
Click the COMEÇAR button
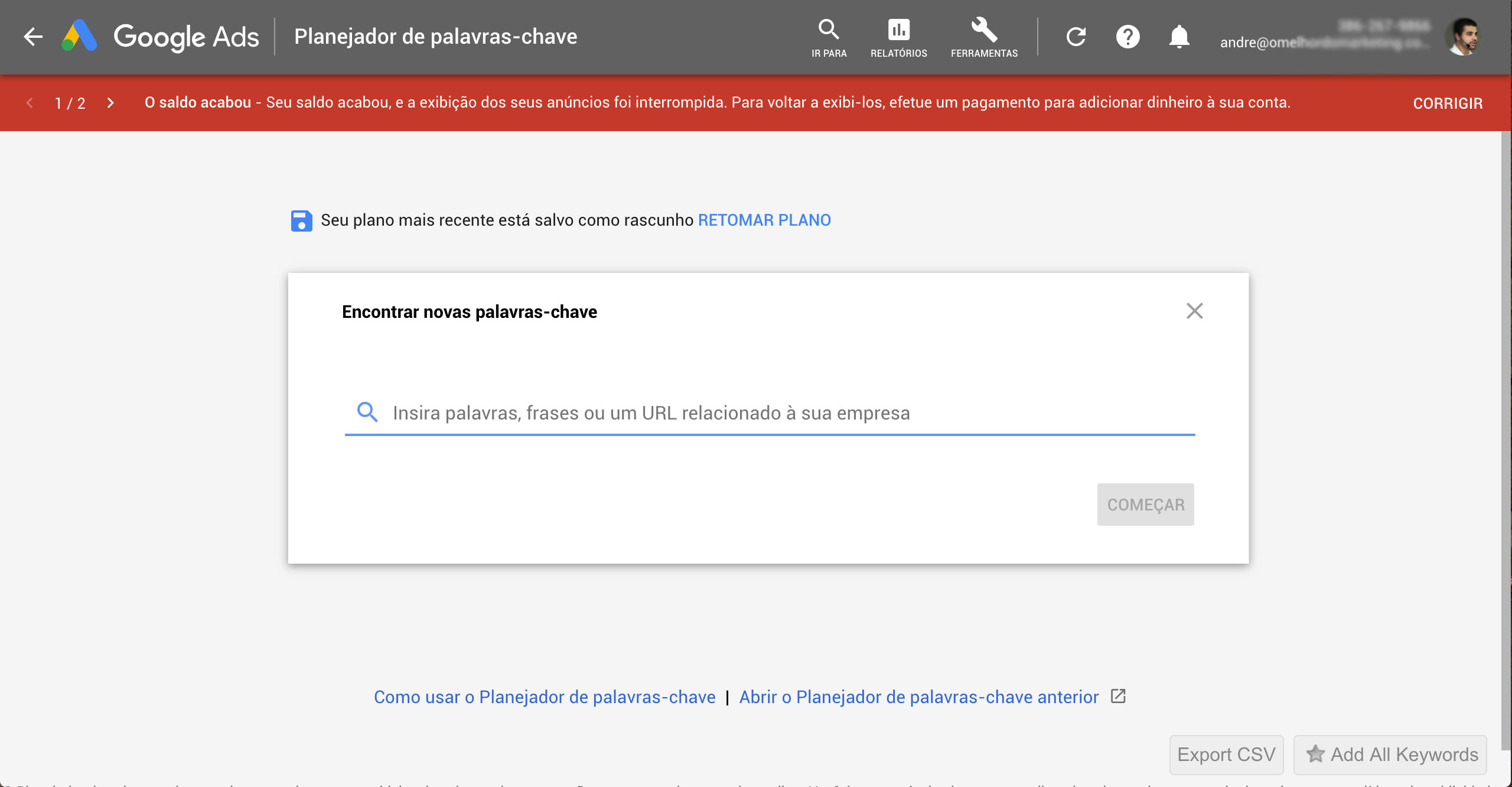[1145, 505]
